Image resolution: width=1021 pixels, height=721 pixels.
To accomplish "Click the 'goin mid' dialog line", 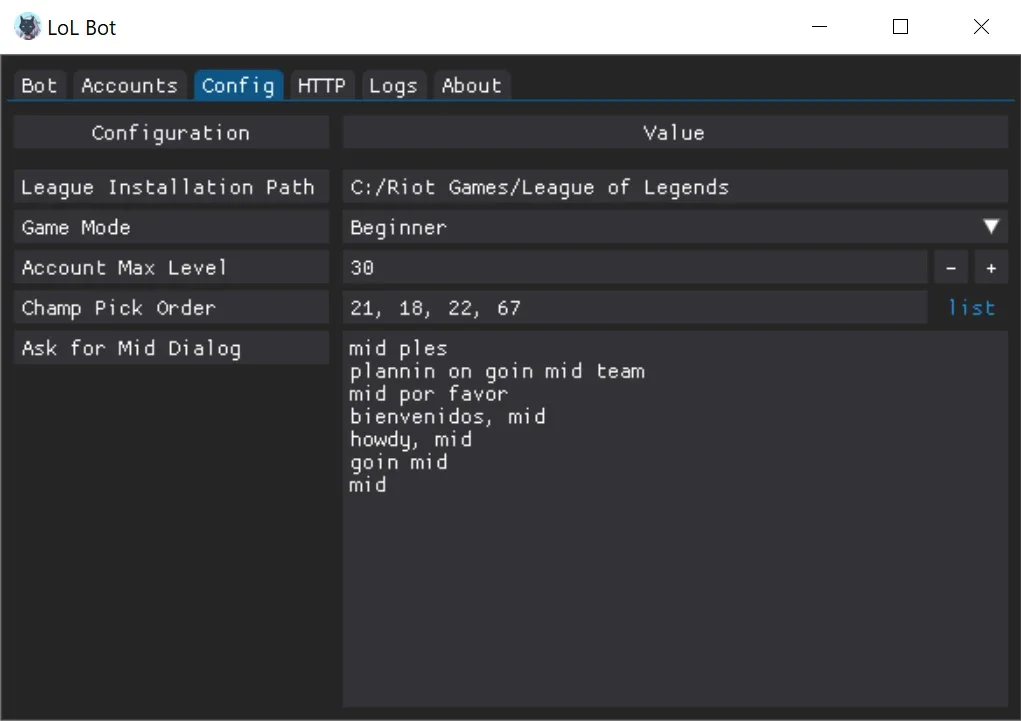I will tap(399, 462).
